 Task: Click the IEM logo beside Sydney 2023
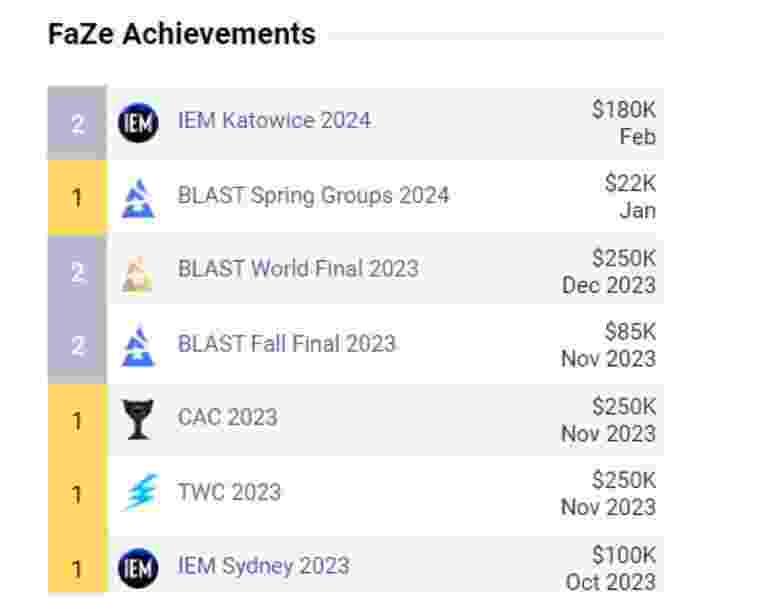pos(138,567)
